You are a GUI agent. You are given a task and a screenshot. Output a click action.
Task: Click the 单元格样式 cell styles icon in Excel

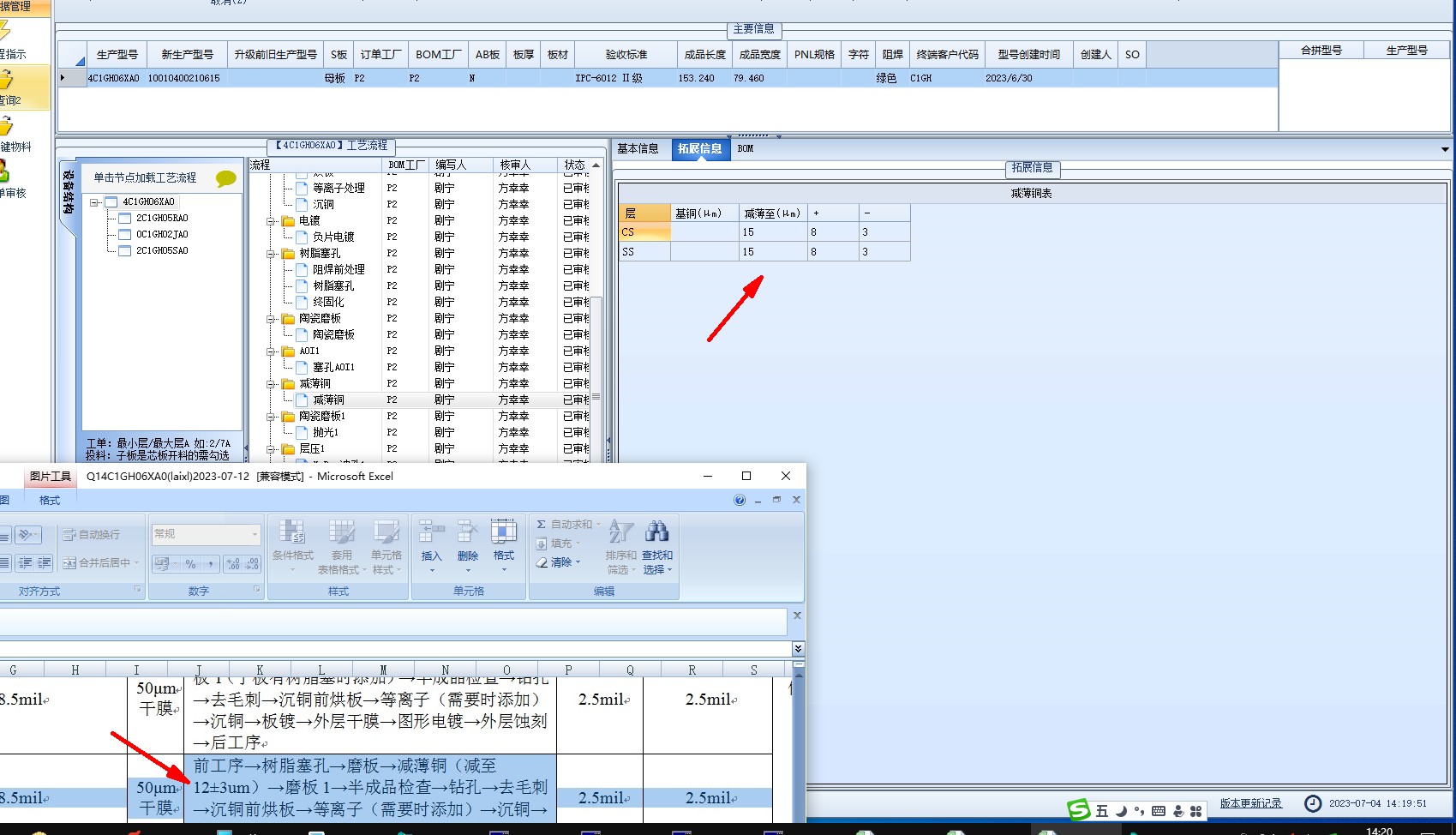[x=386, y=532]
